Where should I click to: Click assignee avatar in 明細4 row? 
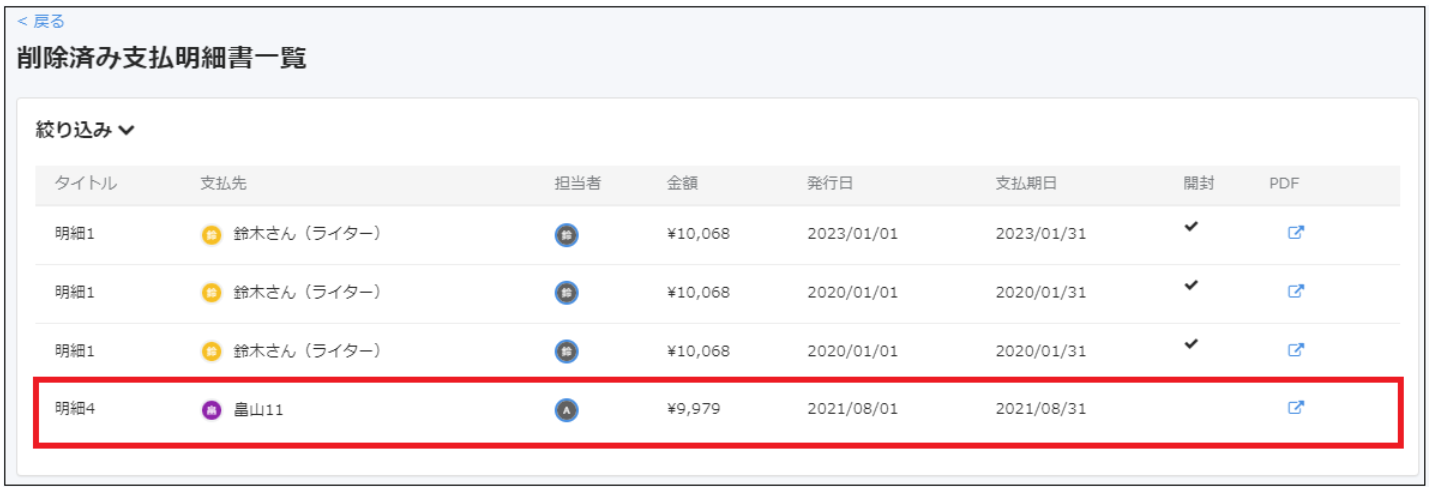pyautogui.click(x=566, y=409)
